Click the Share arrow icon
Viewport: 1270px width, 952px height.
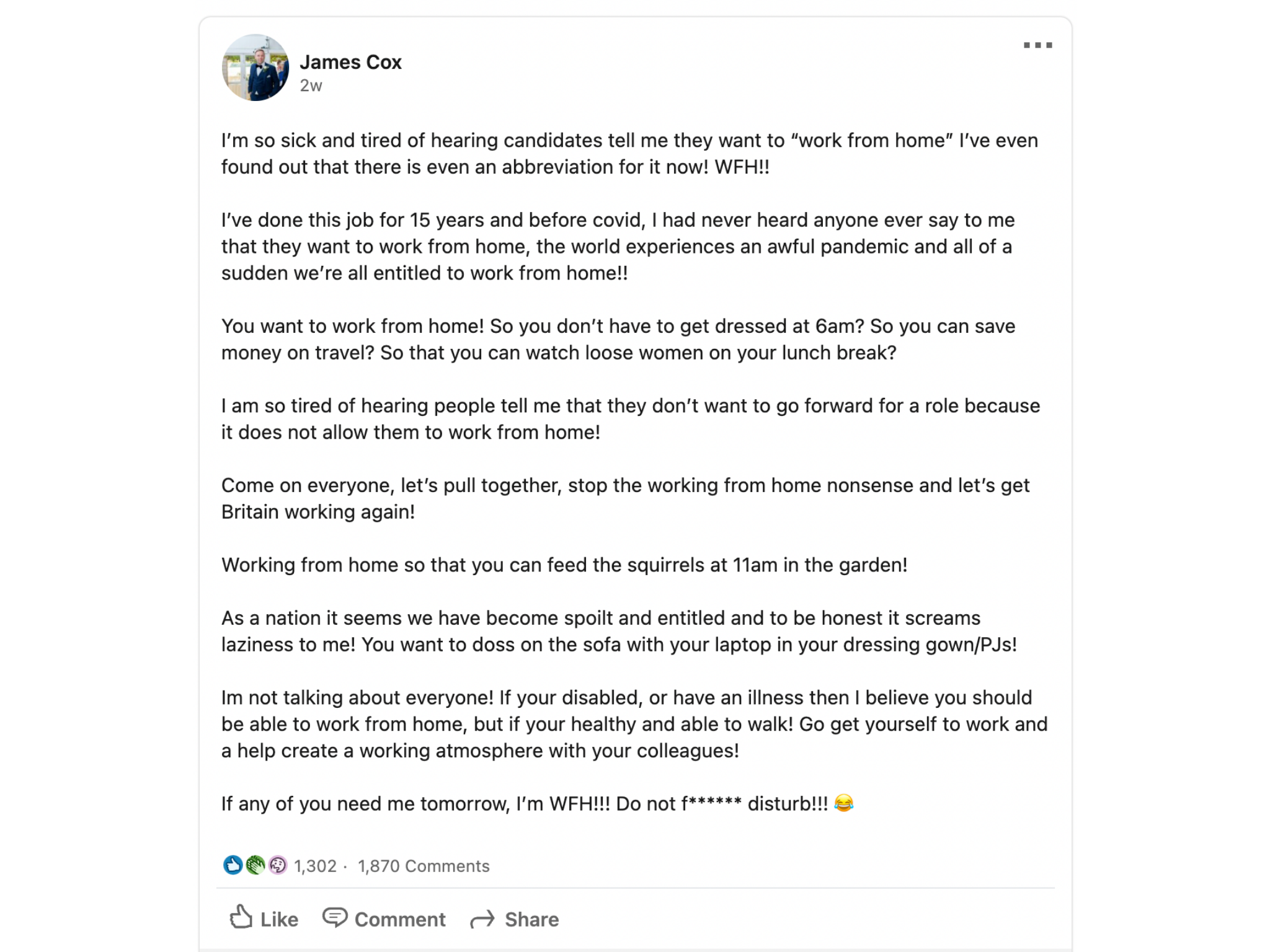coord(482,919)
